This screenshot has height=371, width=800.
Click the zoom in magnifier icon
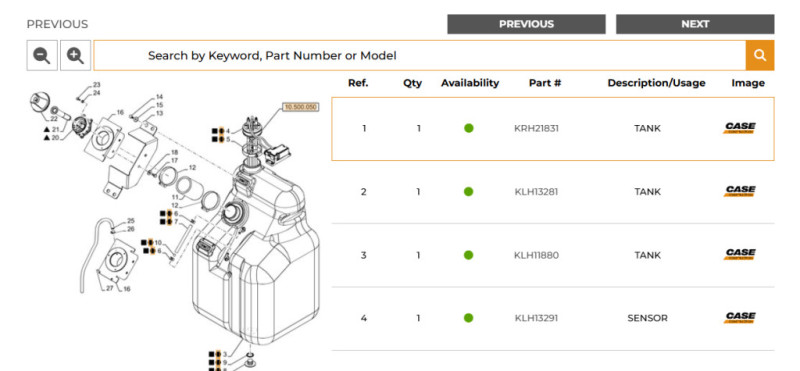[76, 55]
